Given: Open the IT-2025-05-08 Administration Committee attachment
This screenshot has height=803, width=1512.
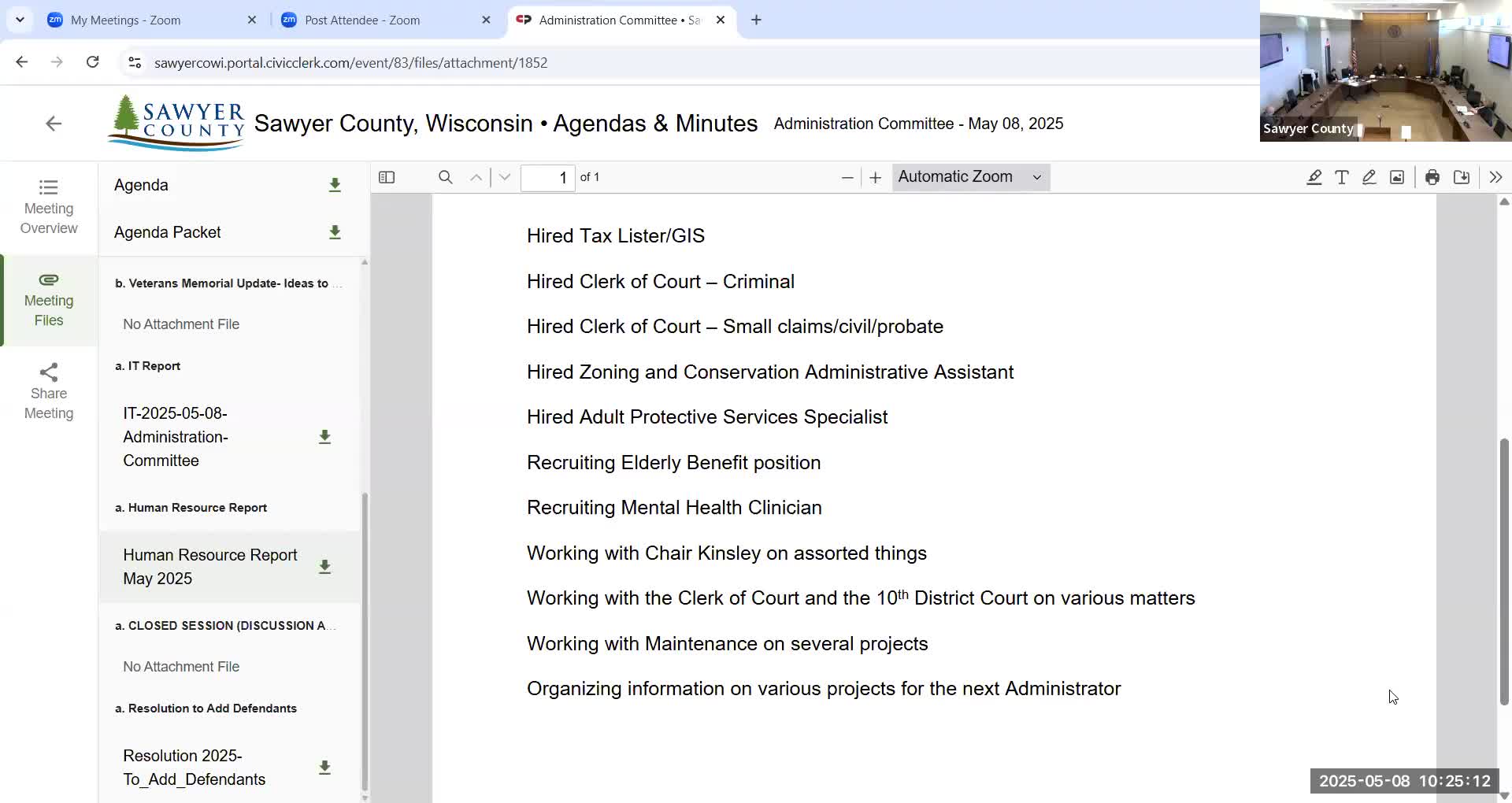Looking at the screenshot, I should pos(176,437).
